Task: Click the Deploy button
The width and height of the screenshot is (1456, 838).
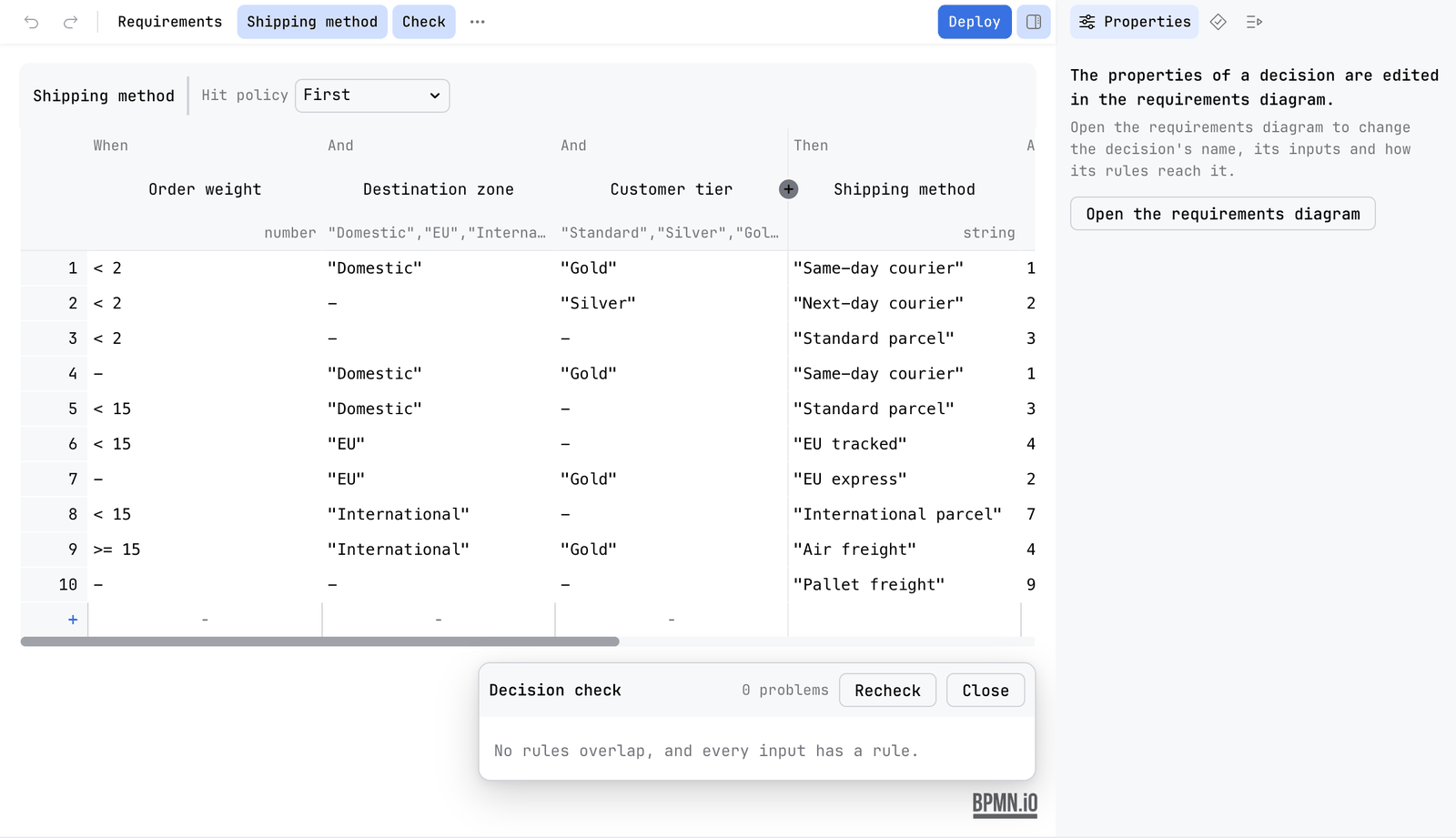Action: (974, 22)
